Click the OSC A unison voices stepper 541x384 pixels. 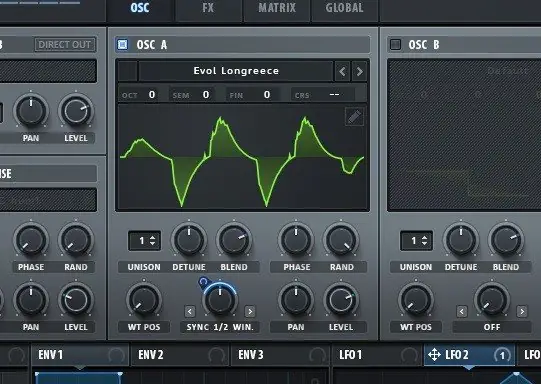[x=145, y=240]
